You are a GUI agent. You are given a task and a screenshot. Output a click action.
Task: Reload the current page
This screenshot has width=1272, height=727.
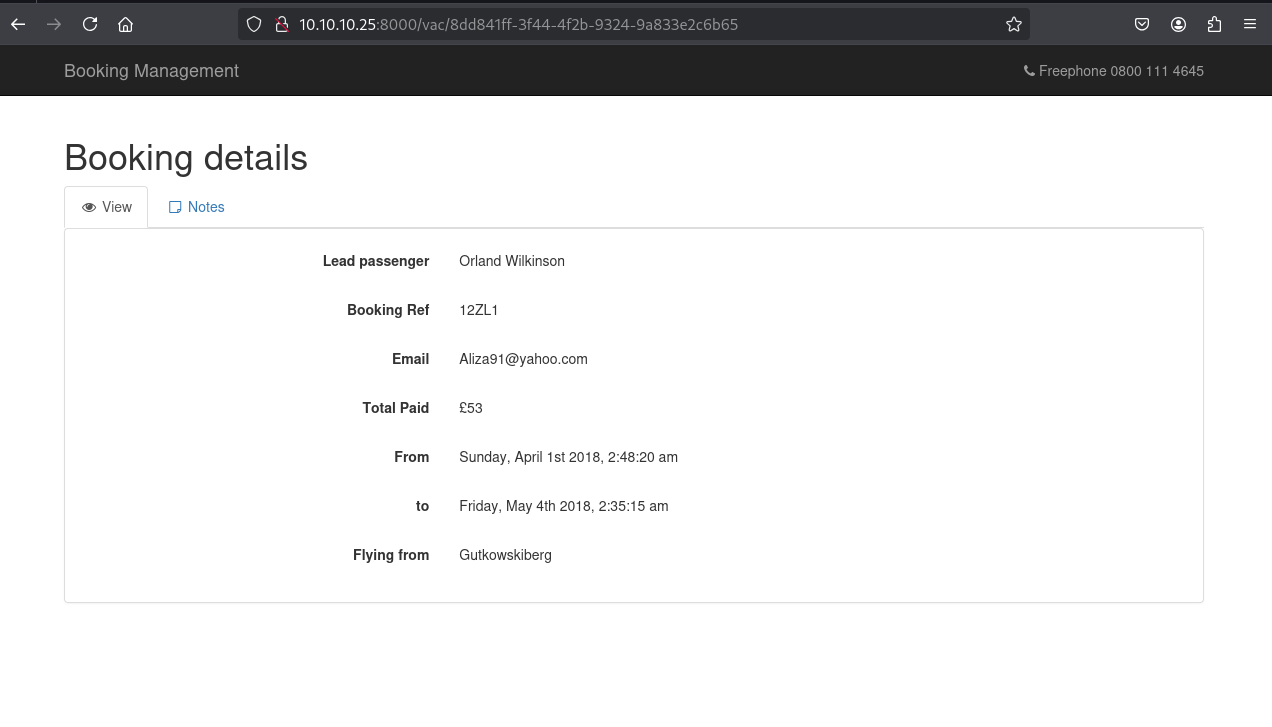click(90, 24)
